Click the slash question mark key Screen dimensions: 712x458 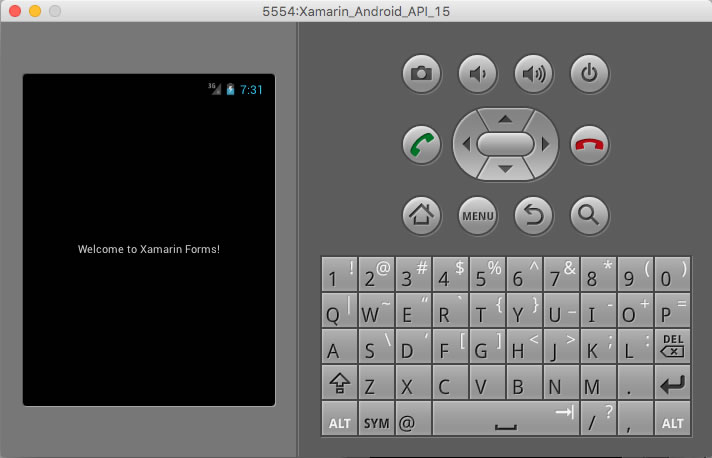598,419
